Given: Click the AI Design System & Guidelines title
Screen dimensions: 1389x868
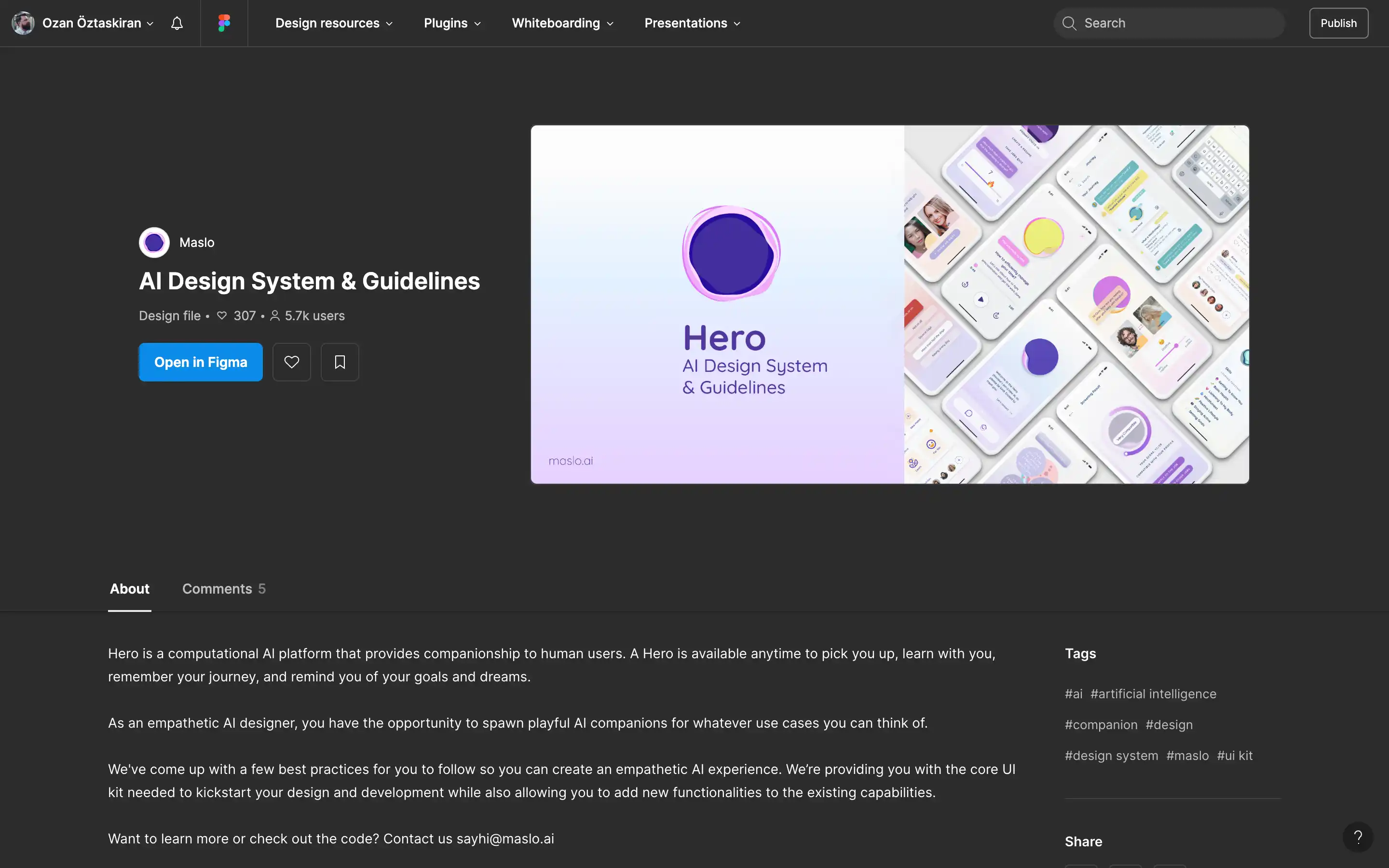Looking at the screenshot, I should tap(309, 281).
